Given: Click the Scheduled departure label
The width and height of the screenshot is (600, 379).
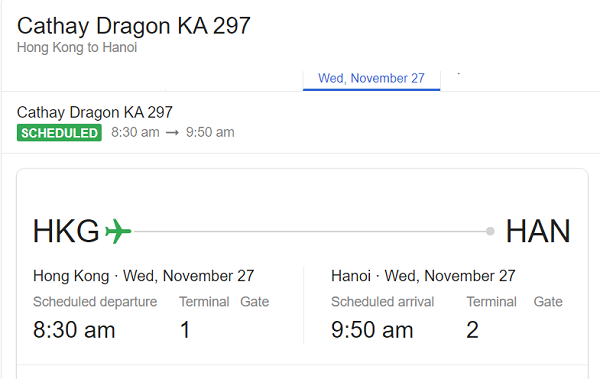Looking at the screenshot, I should [x=95, y=302].
